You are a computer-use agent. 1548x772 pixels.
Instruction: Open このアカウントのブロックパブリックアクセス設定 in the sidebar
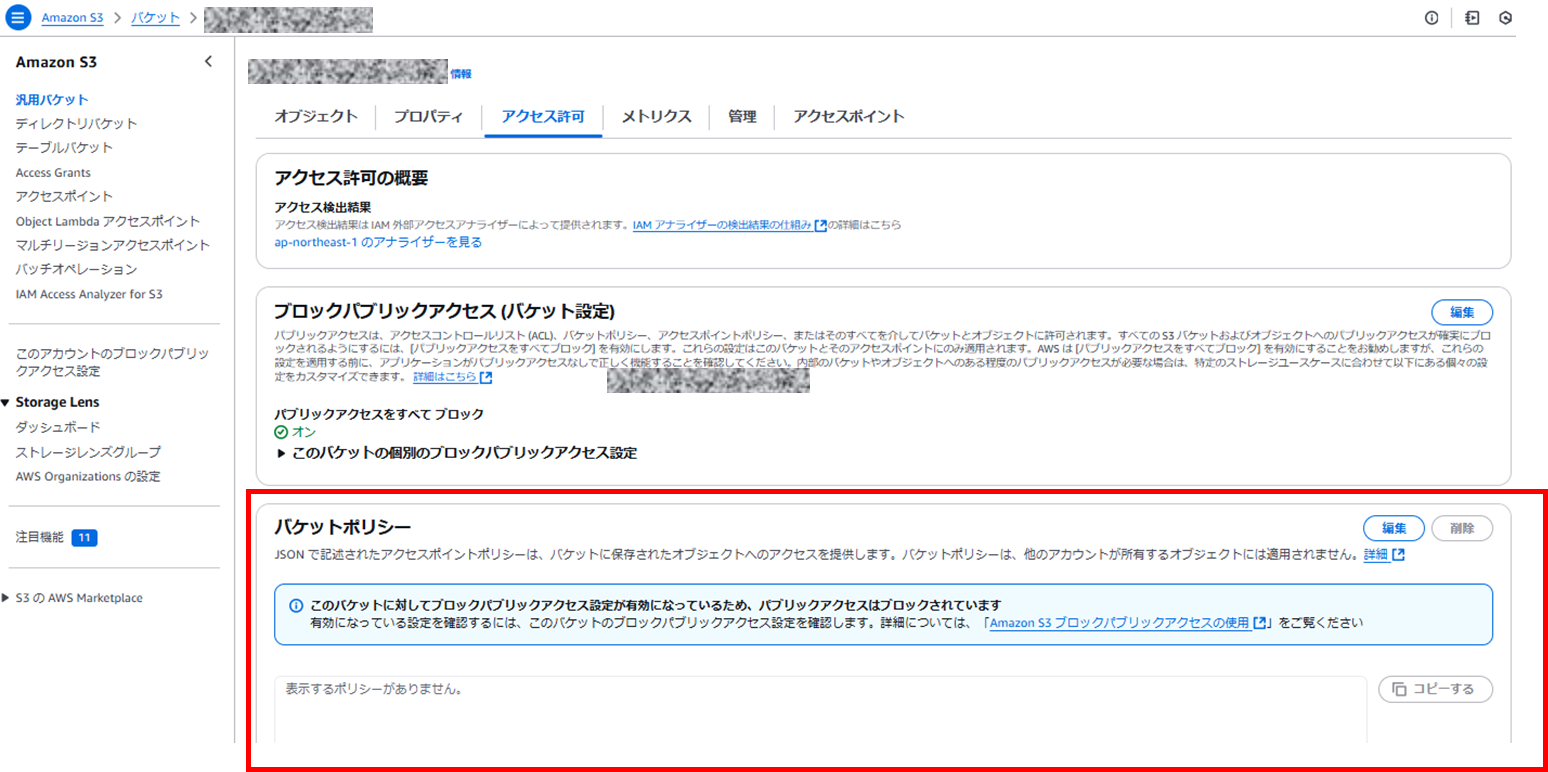point(112,362)
